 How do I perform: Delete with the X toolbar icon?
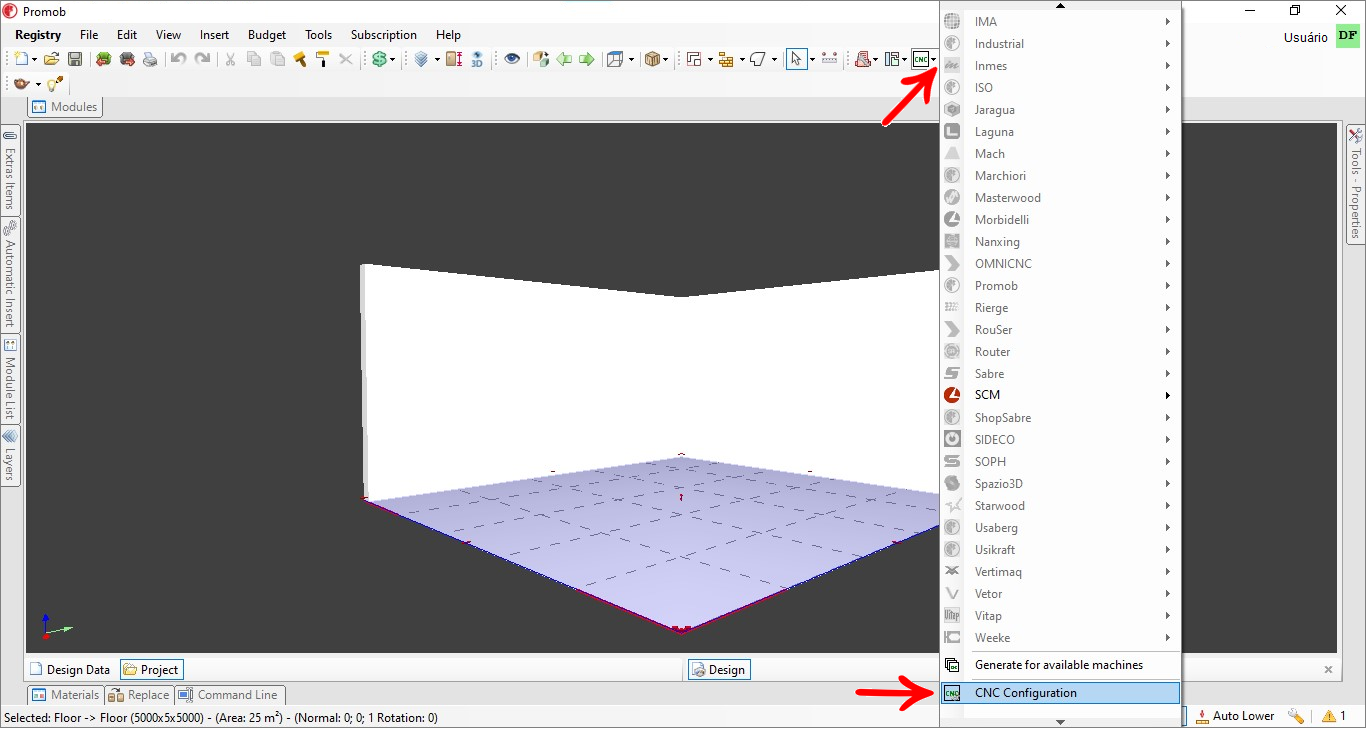point(346,60)
